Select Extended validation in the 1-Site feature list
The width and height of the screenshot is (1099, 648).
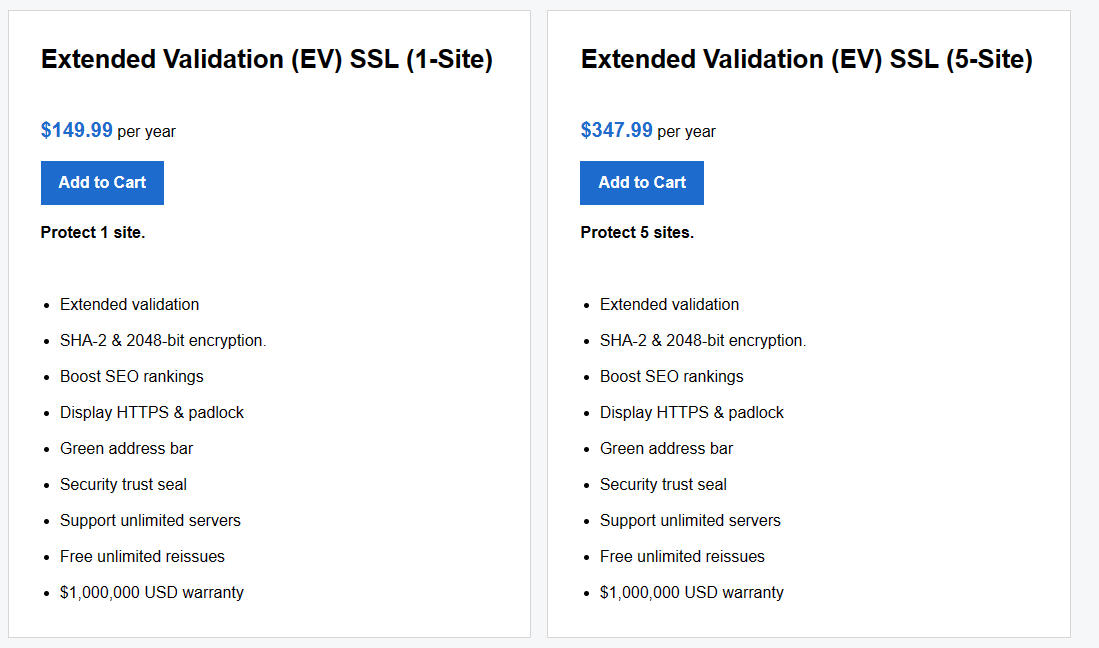(129, 304)
